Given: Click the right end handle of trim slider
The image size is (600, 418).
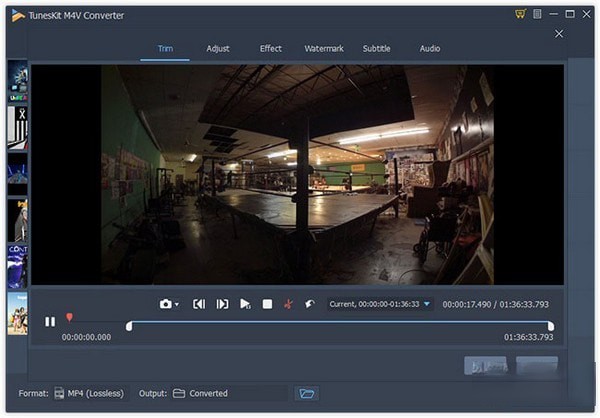Looking at the screenshot, I should 551,326.
